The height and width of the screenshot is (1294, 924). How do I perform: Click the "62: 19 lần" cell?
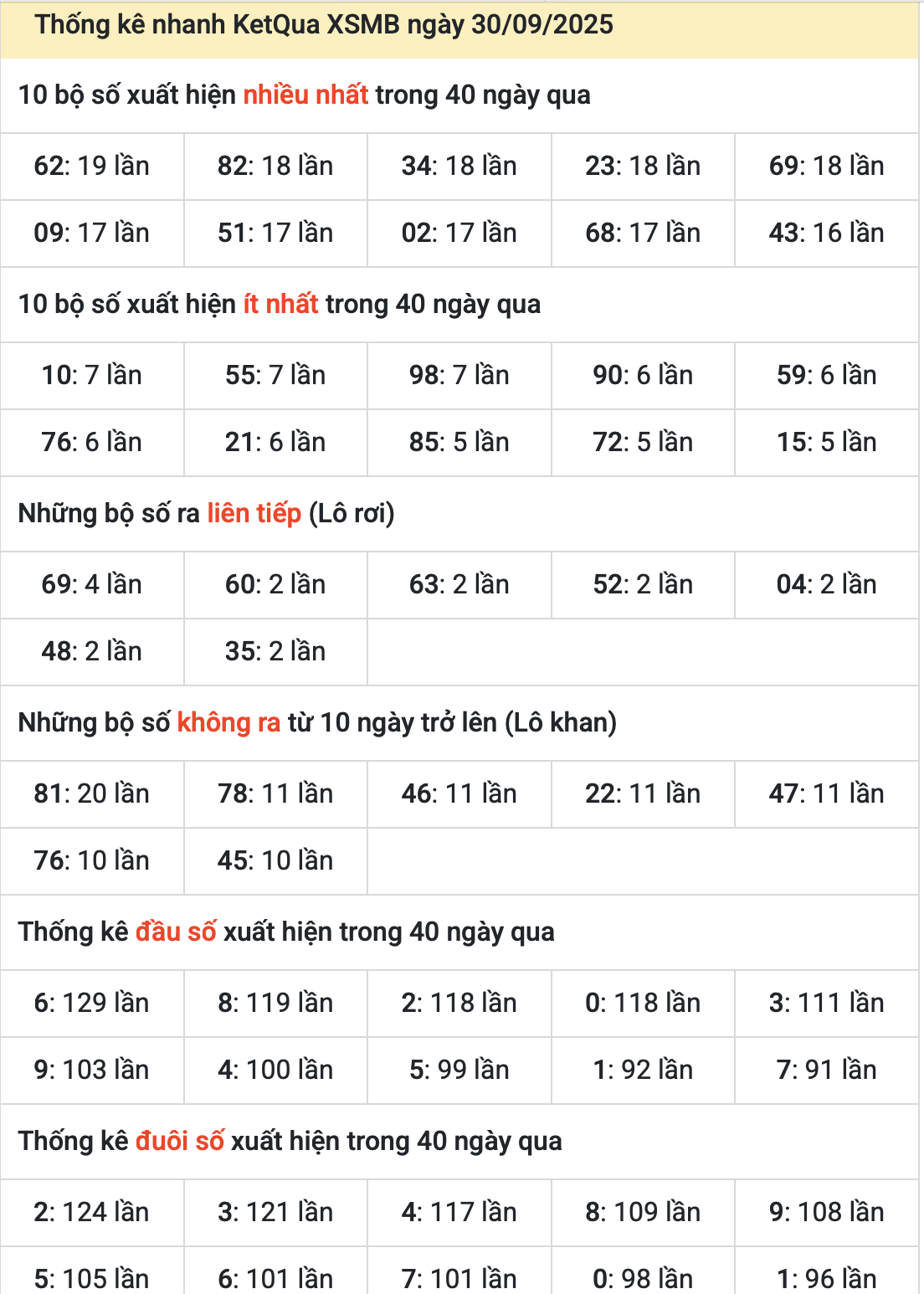coord(92,166)
